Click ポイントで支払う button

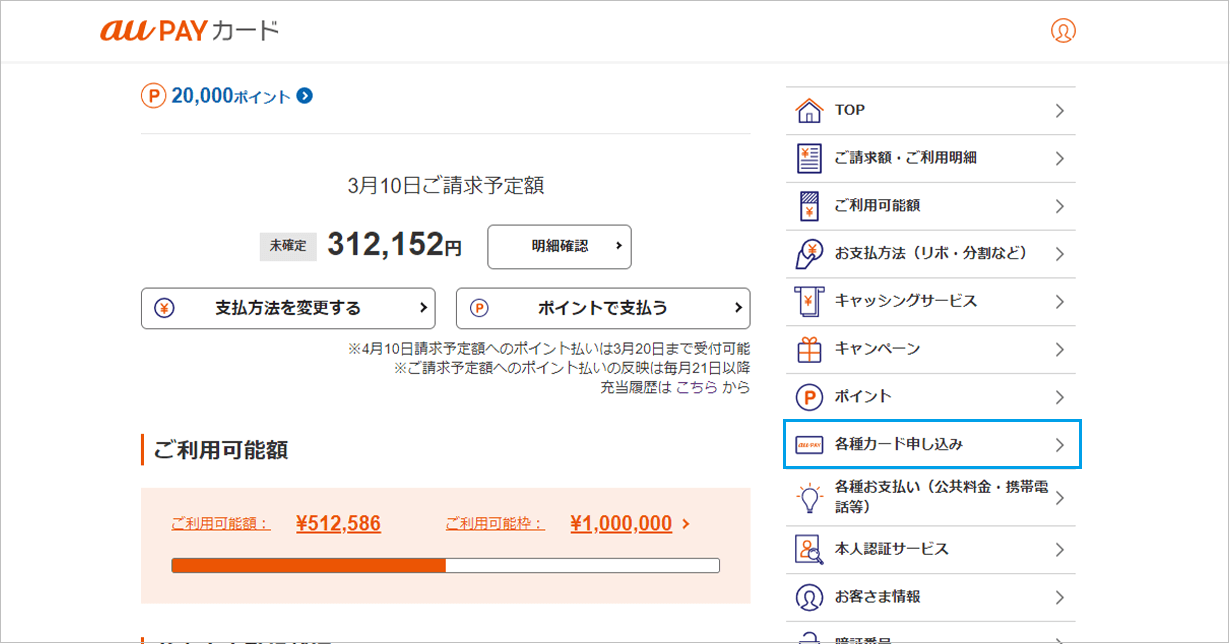tap(602, 308)
